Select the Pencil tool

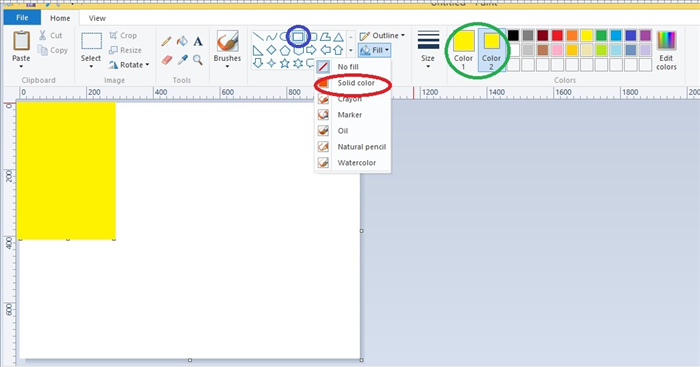pos(166,42)
